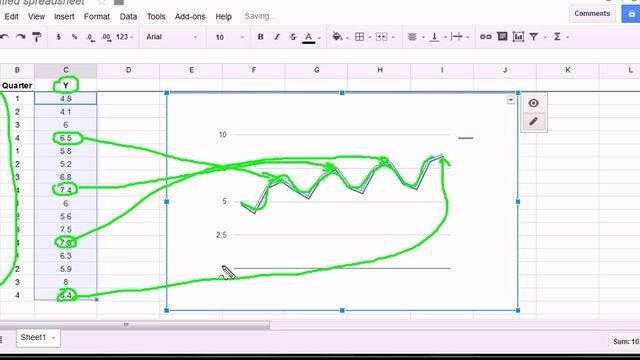Open the View menu

coord(36,16)
